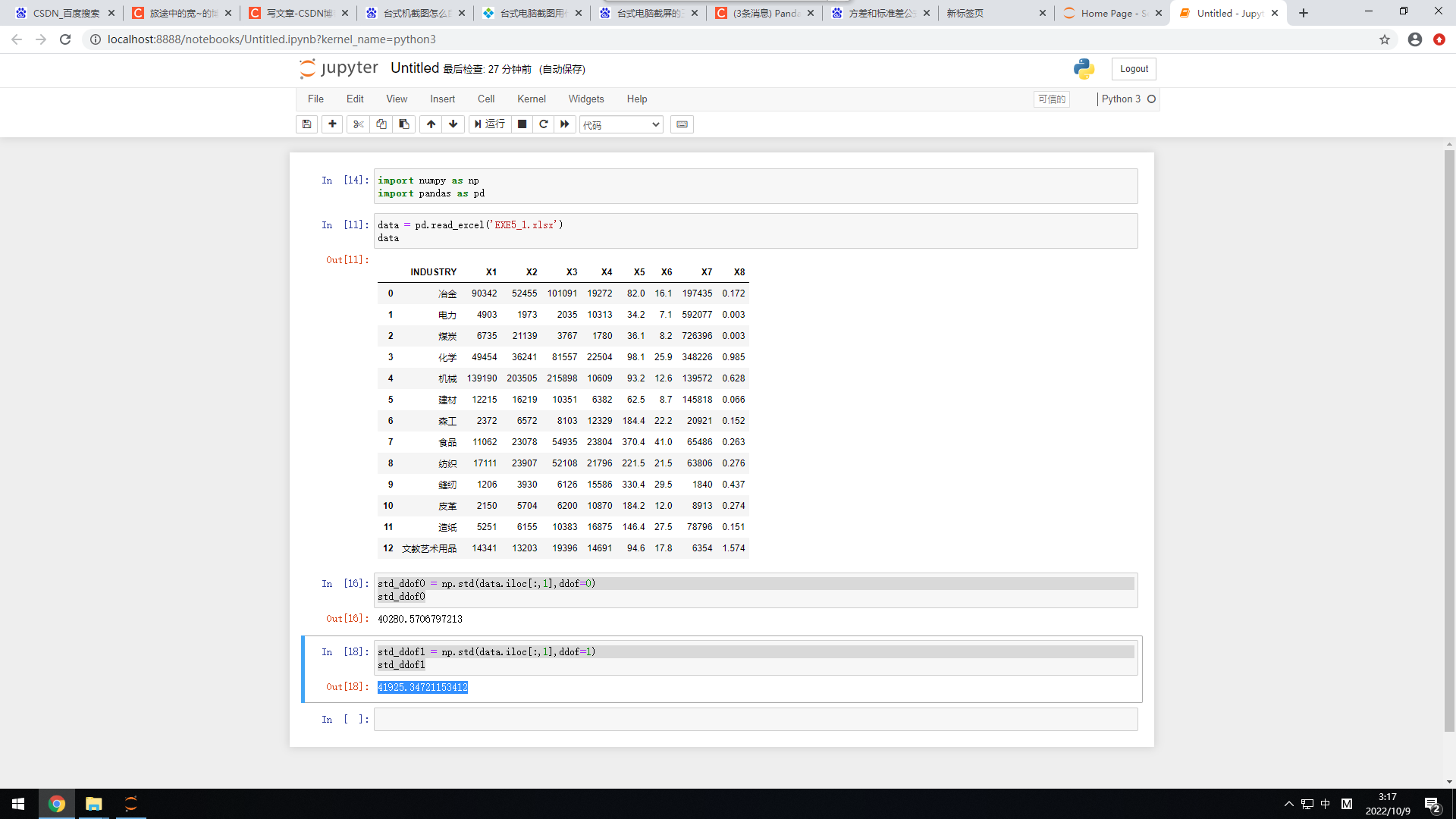1456x819 pixels.
Task: Restart the kernel with circular arrow icon
Action: 543,124
